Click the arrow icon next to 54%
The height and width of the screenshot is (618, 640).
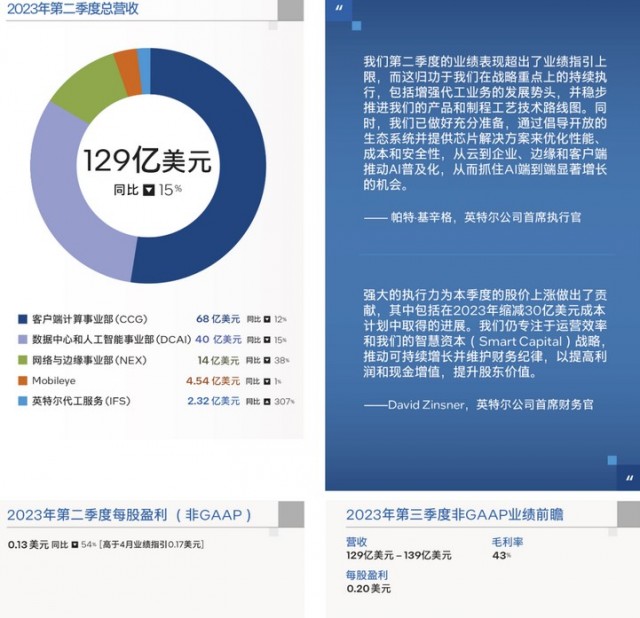pyautogui.click(x=75, y=544)
